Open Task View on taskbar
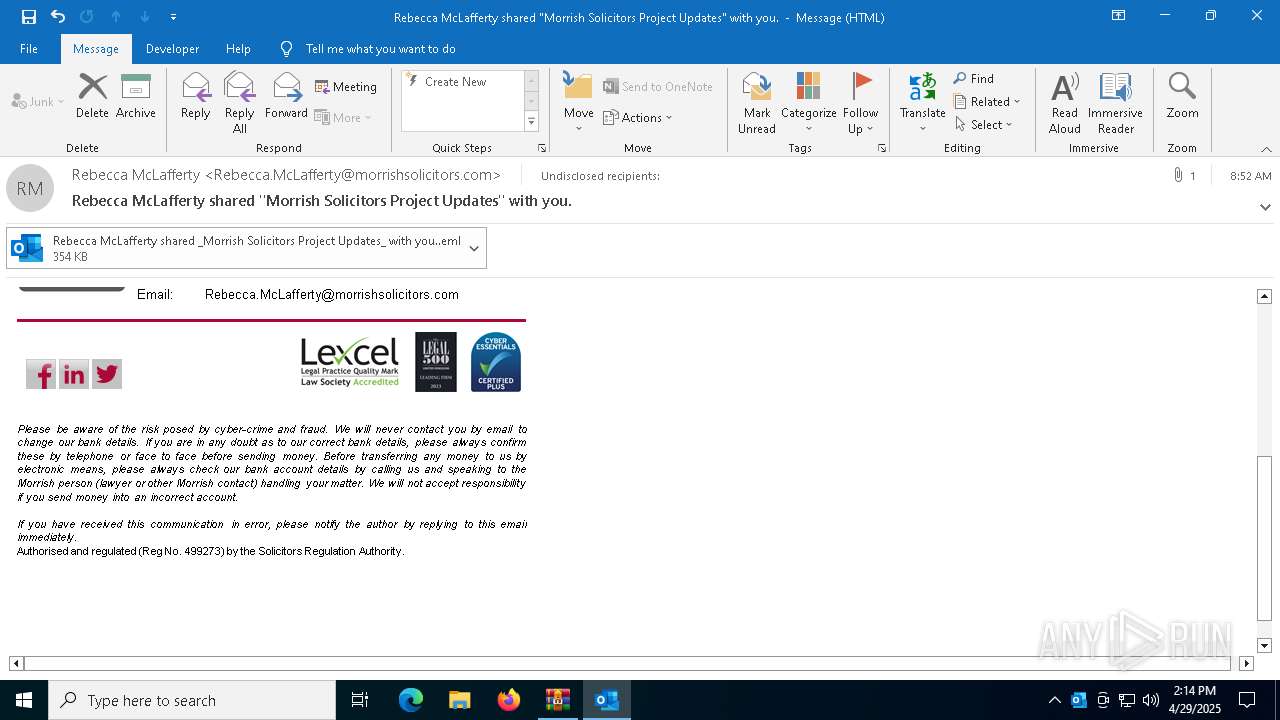1280x720 pixels. [x=360, y=700]
